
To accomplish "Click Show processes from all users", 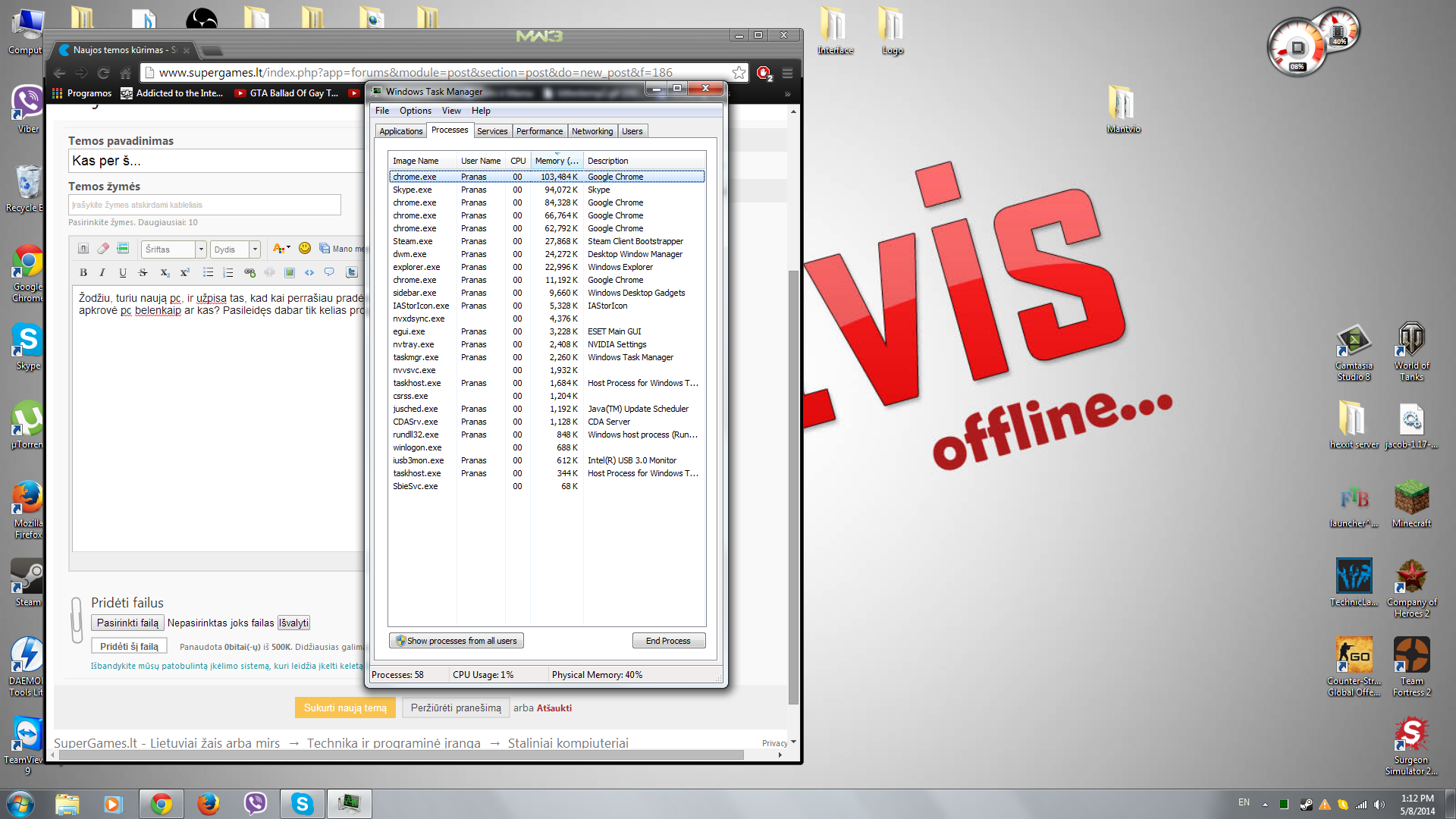I will click(x=457, y=641).
